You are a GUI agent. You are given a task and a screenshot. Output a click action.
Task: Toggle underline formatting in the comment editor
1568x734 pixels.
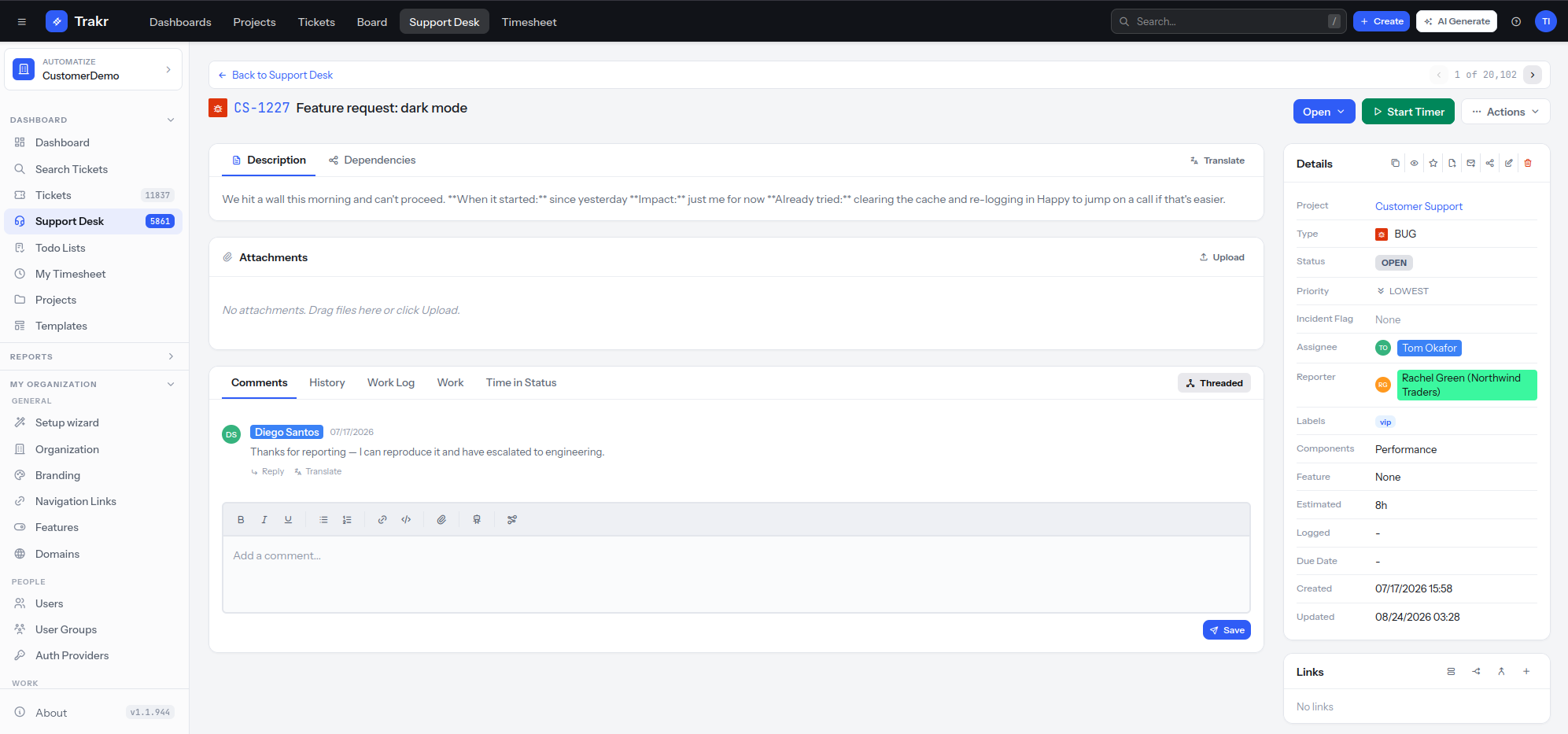288,519
